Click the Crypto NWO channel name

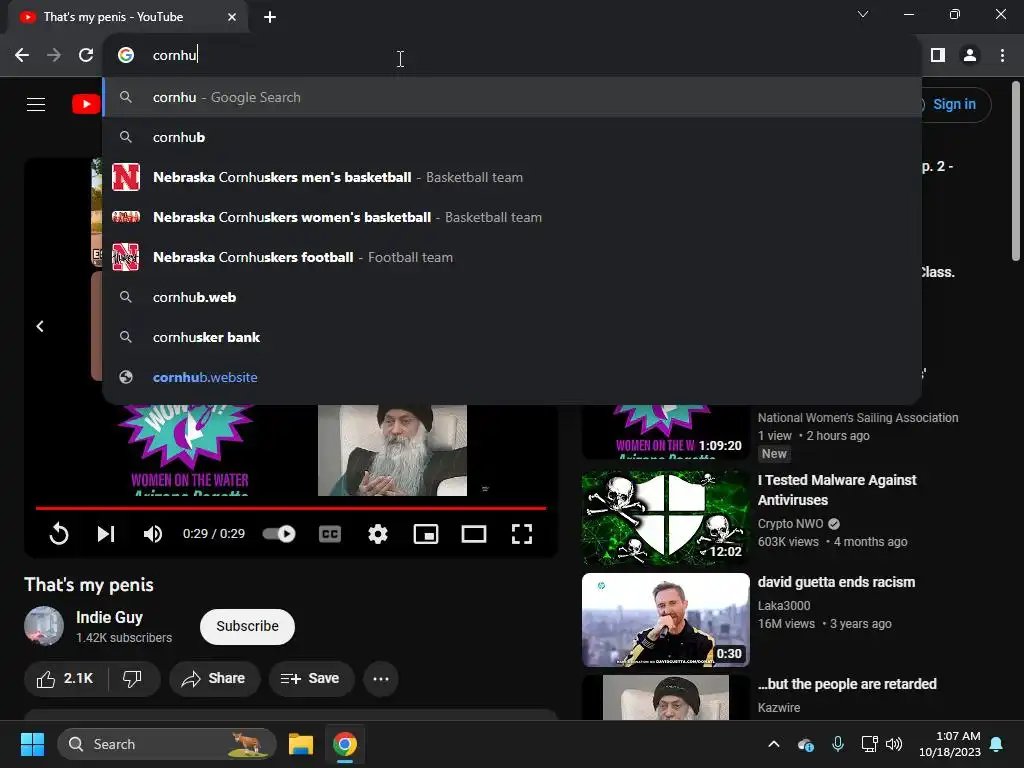pyautogui.click(x=790, y=524)
